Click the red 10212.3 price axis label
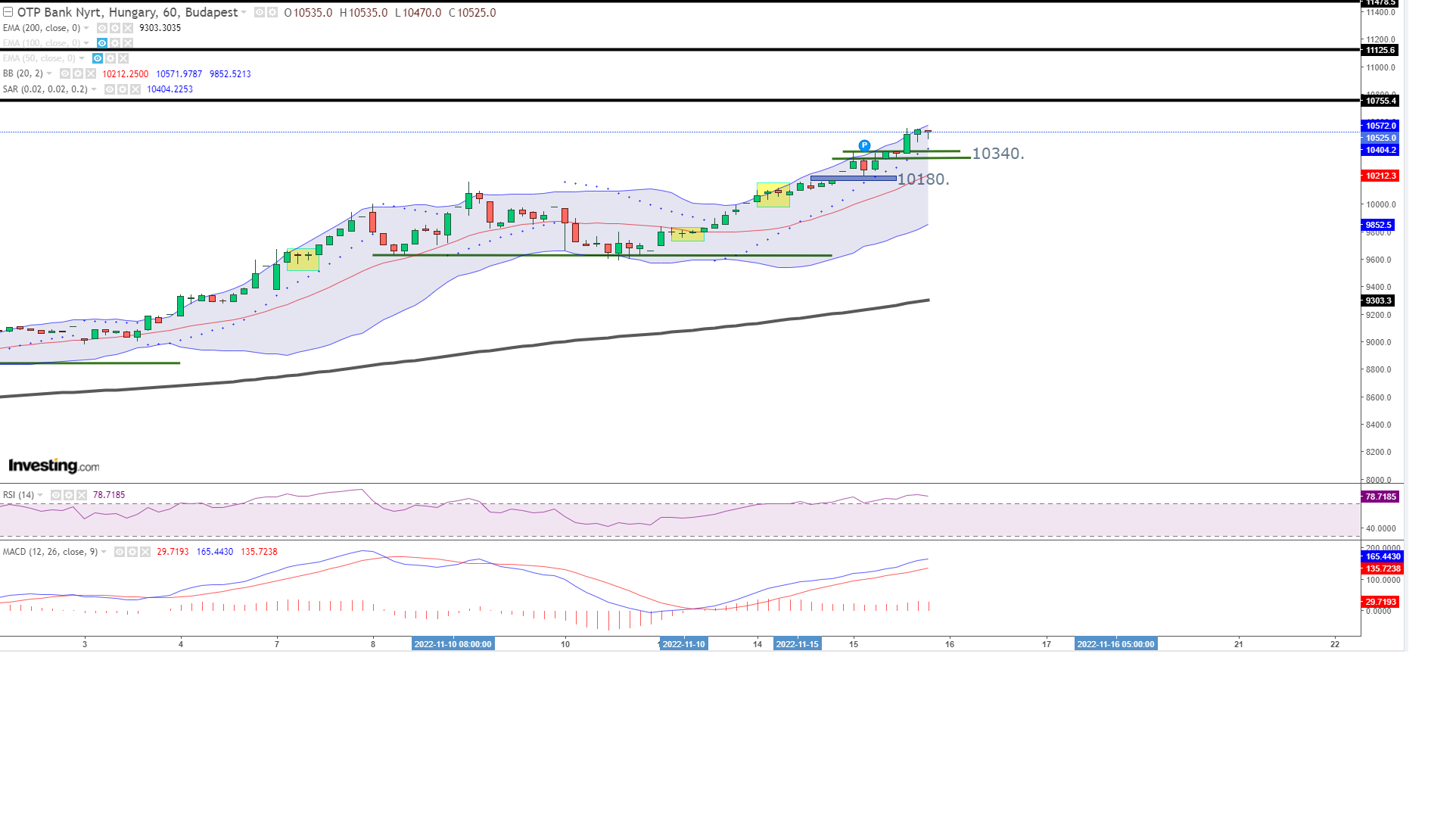Image resolution: width=1456 pixels, height=819 pixels. coord(1380,176)
